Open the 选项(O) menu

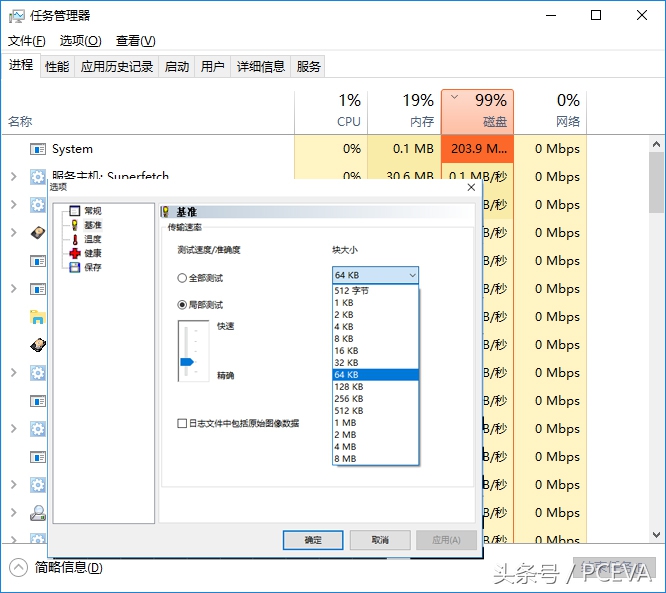pos(81,41)
